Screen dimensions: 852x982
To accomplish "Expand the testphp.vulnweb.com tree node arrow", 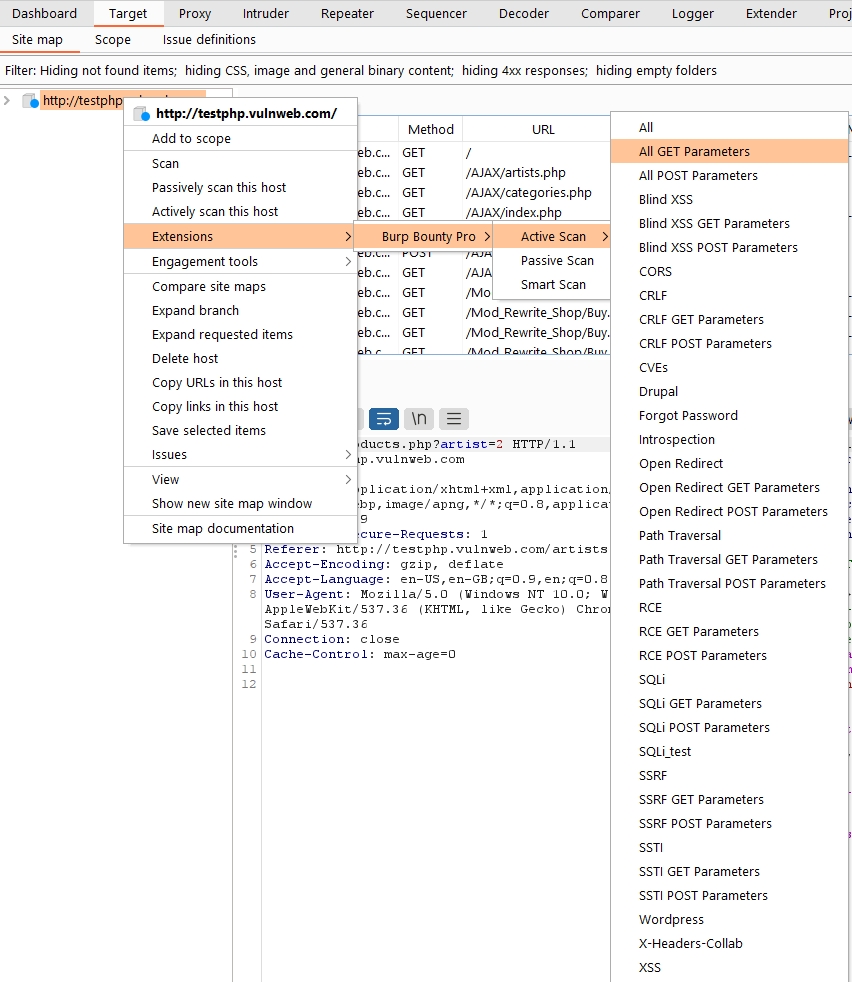I will click(8, 101).
